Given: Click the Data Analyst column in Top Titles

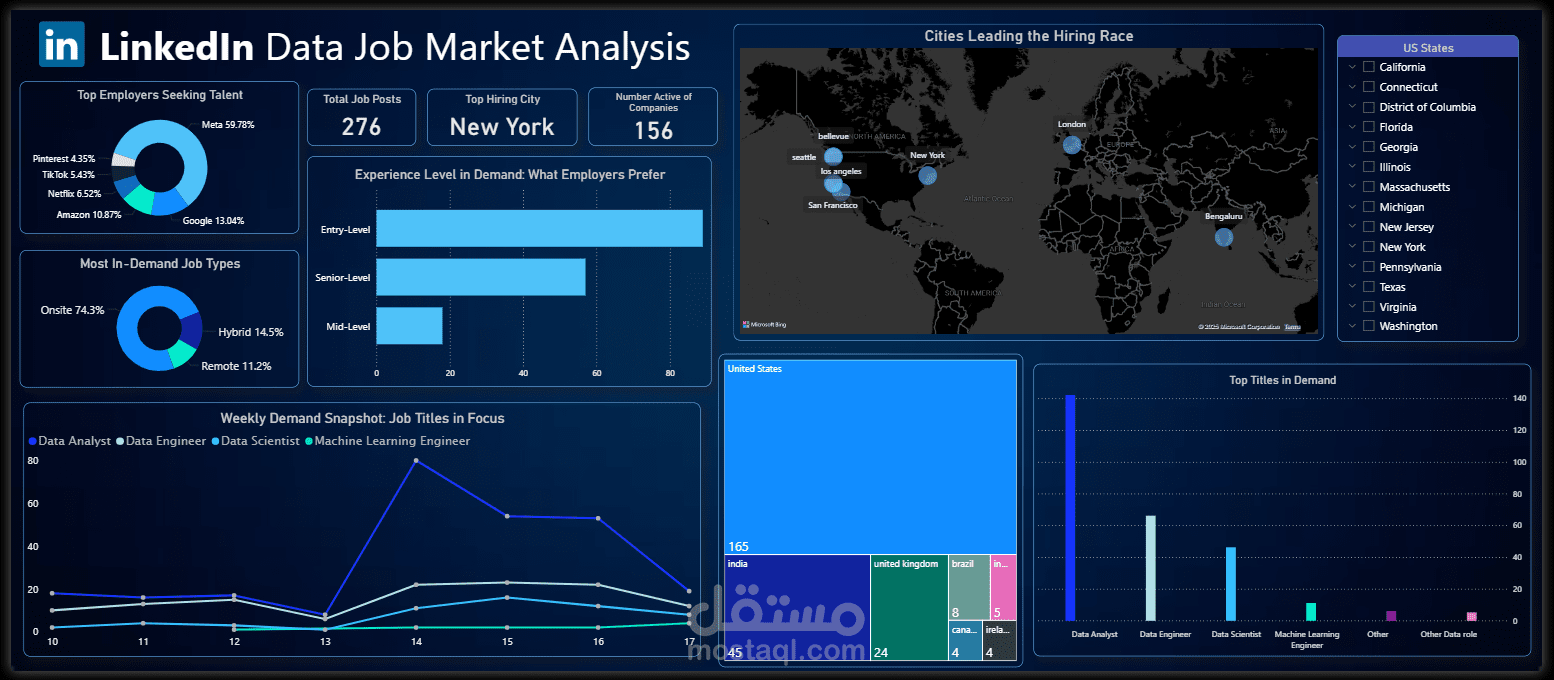Looking at the screenshot, I should click(x=1071, y=508).
